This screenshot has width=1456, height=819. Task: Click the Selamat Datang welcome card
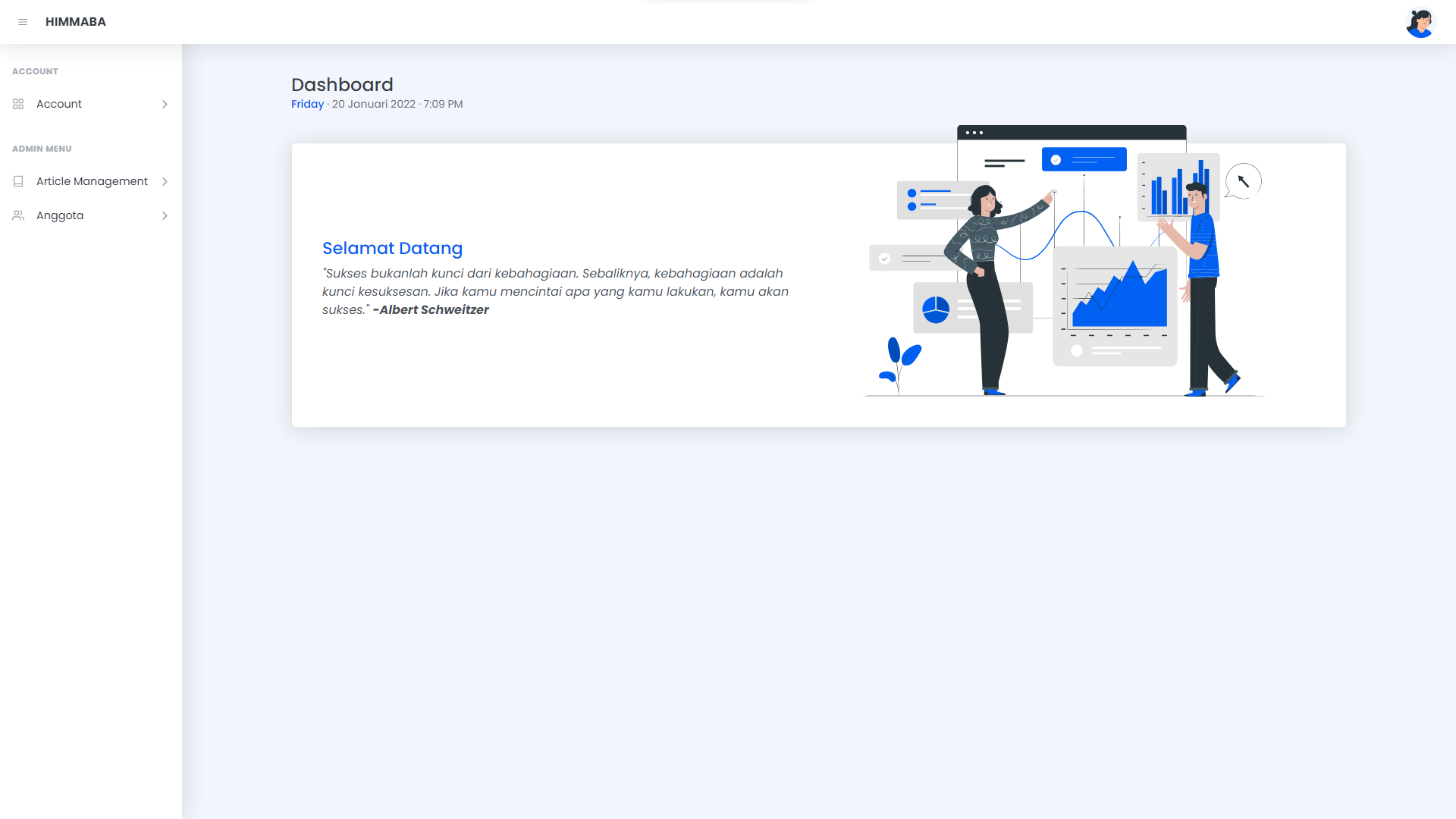[819, 285]
